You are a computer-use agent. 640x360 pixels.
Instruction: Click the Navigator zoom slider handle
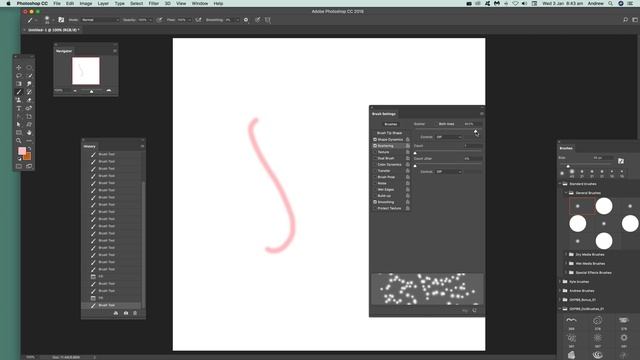click(91, 91)
